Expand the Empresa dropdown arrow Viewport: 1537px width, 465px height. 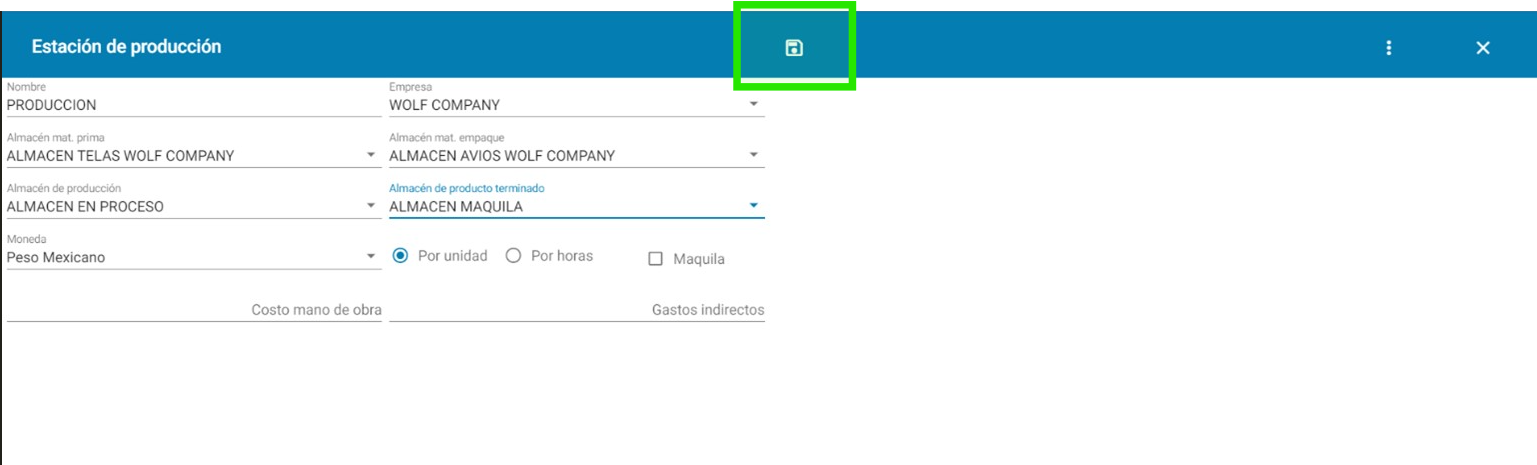pos(754,103)
